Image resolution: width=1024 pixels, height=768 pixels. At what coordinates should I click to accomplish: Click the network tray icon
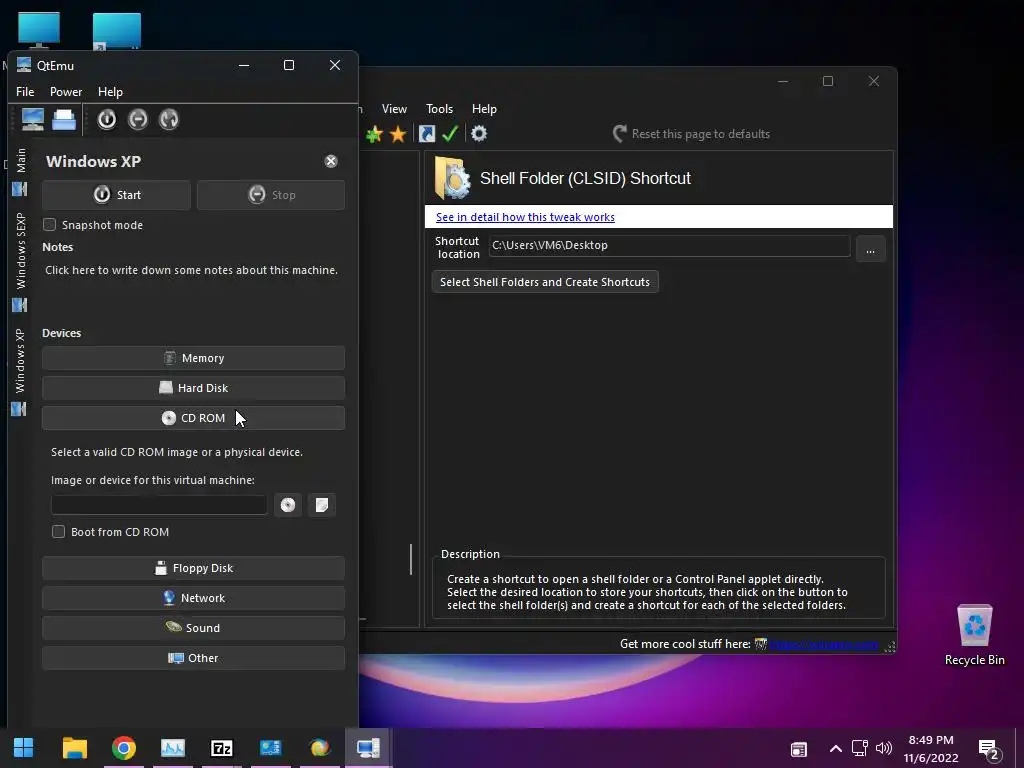click(x=859, y=749)
